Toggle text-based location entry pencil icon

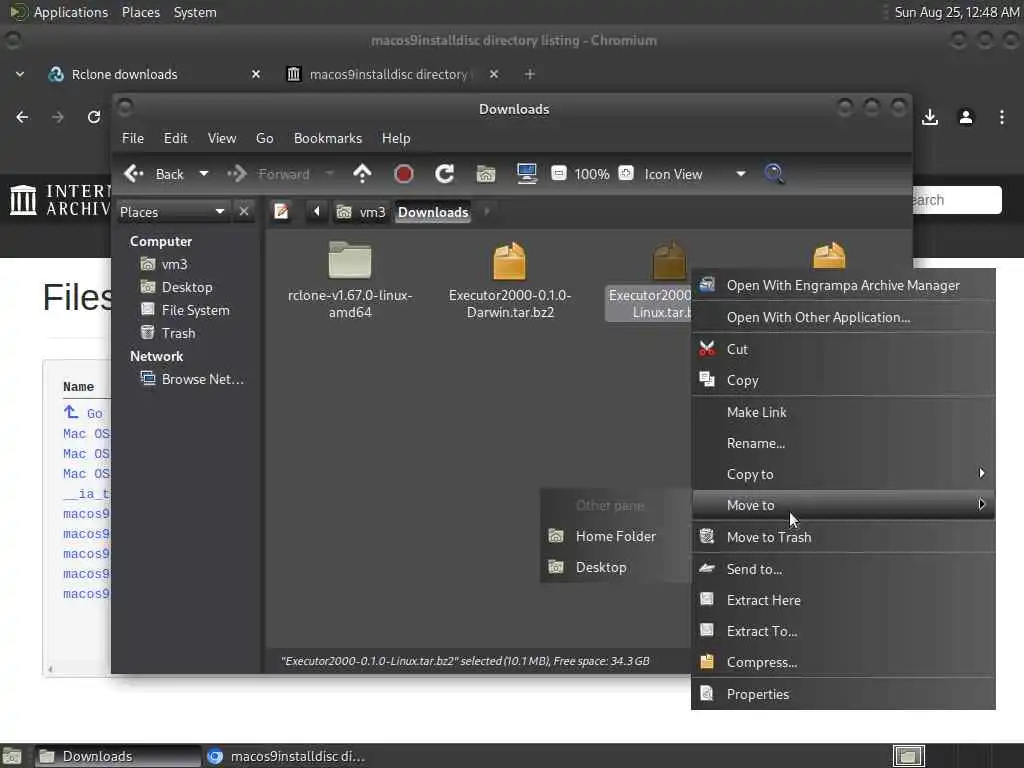tap(281, 212)
